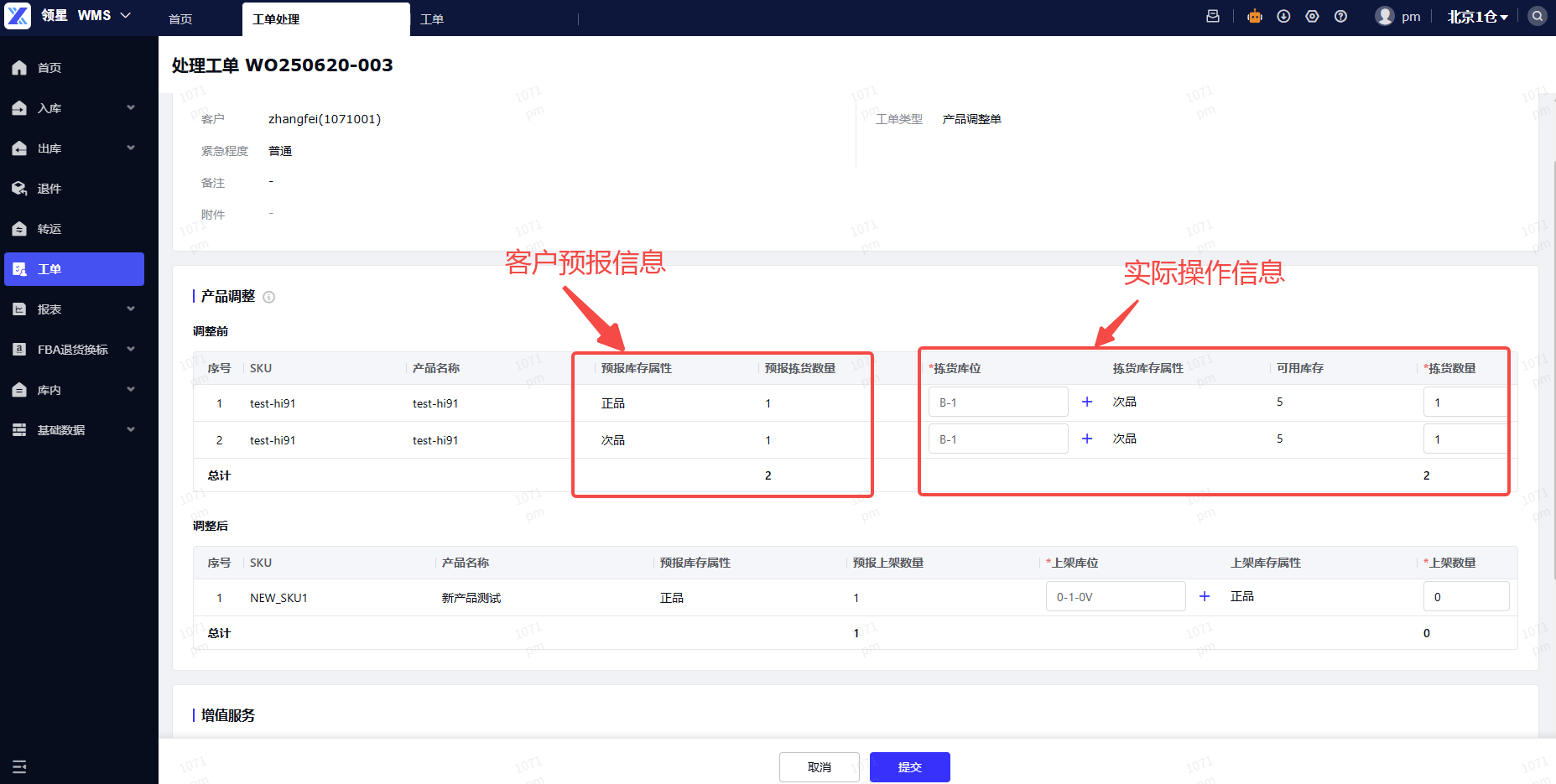This screenshot has height=784, width=1556.
Task: Add shelving location with plus for NEW_SKU1
Action: click(1205, 596)
